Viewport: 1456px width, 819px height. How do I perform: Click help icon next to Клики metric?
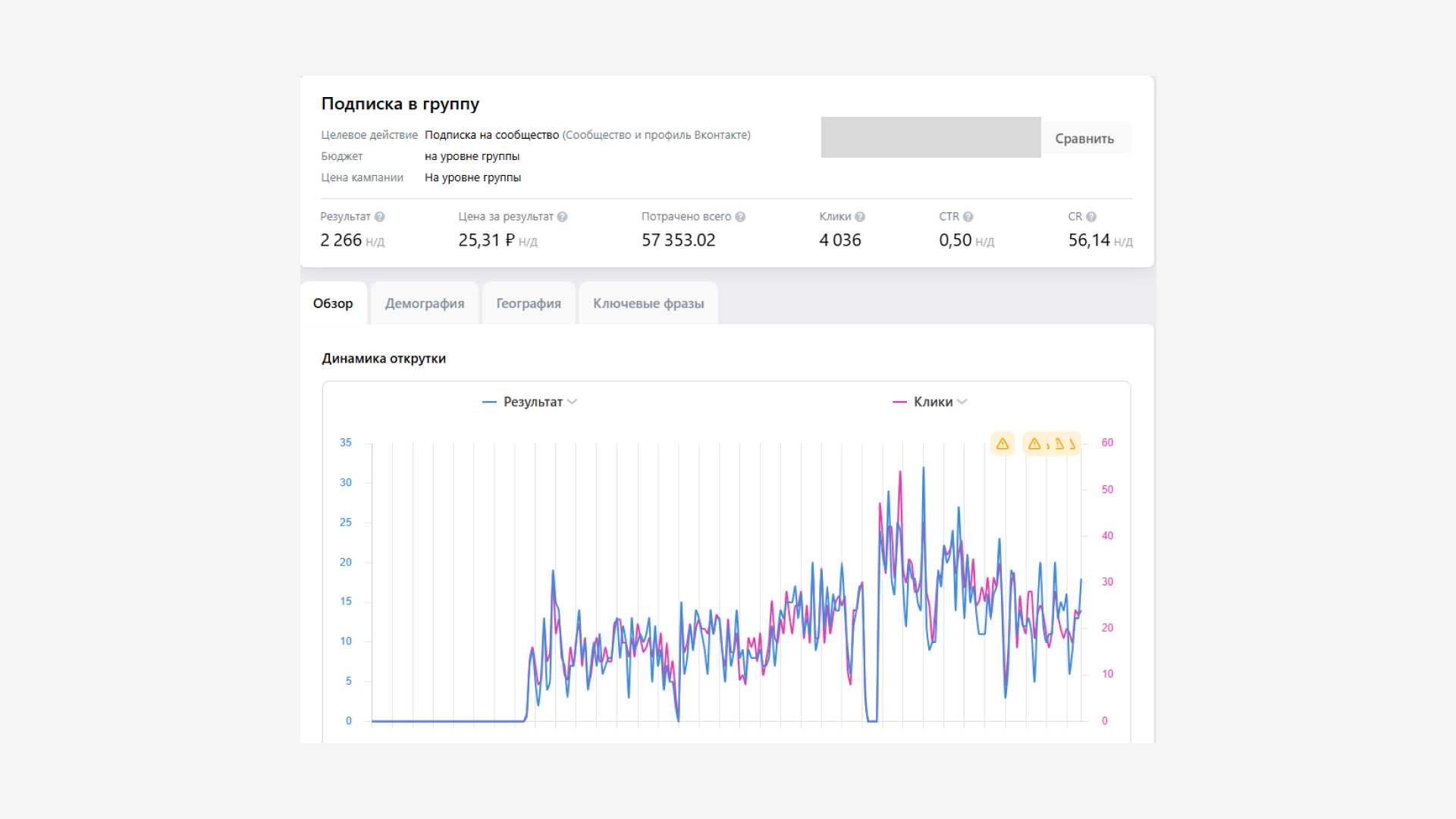[x=860, y=217]
